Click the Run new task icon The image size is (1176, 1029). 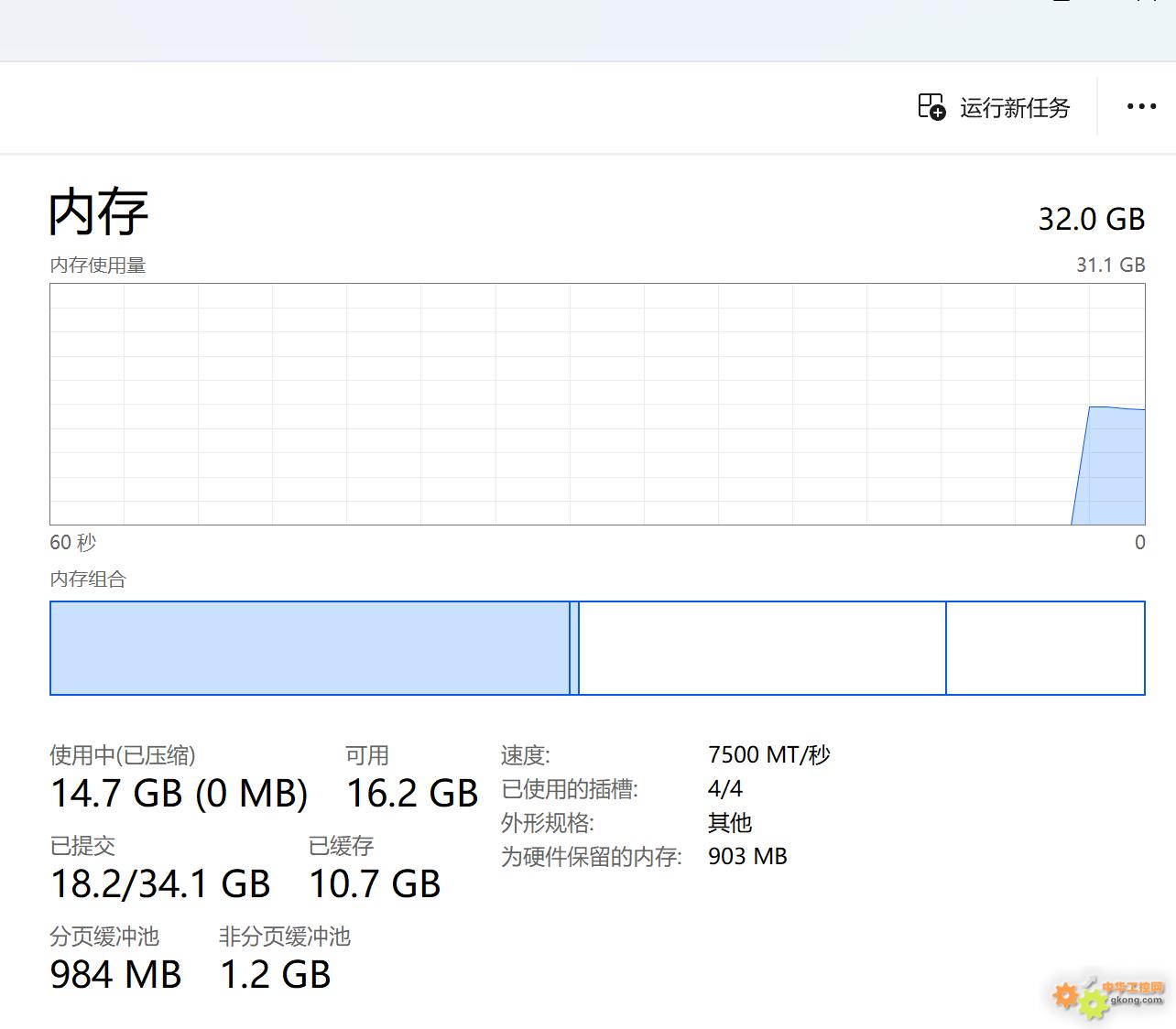[931, 107]
